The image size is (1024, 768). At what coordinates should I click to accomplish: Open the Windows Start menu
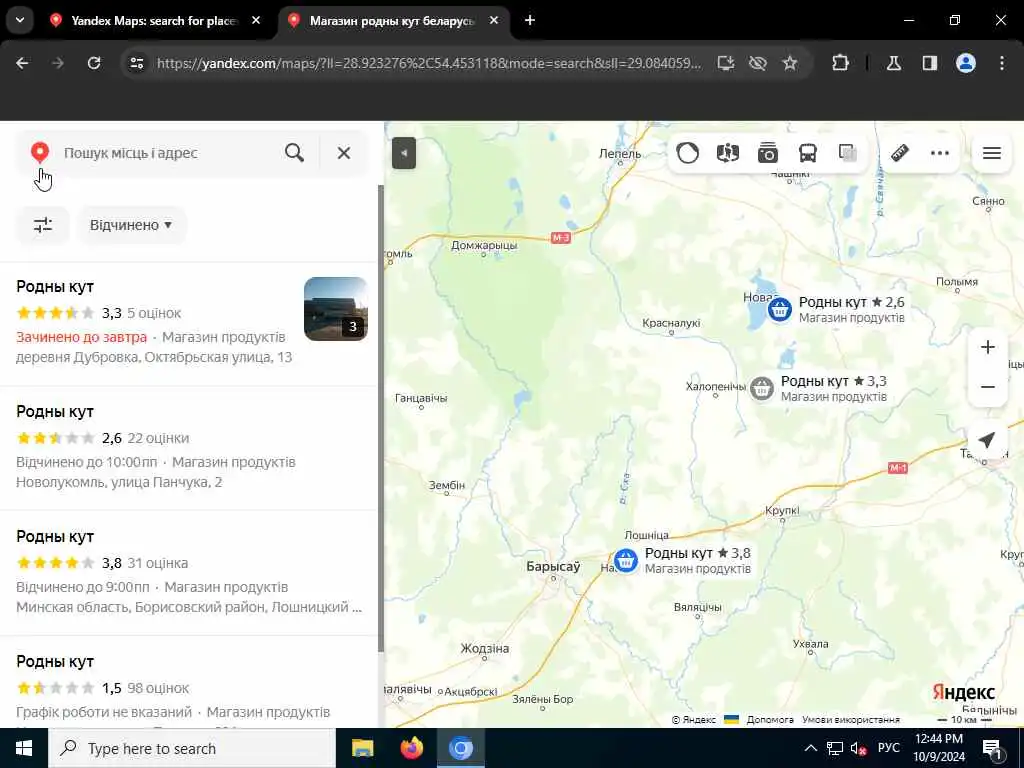pos(24,748)
